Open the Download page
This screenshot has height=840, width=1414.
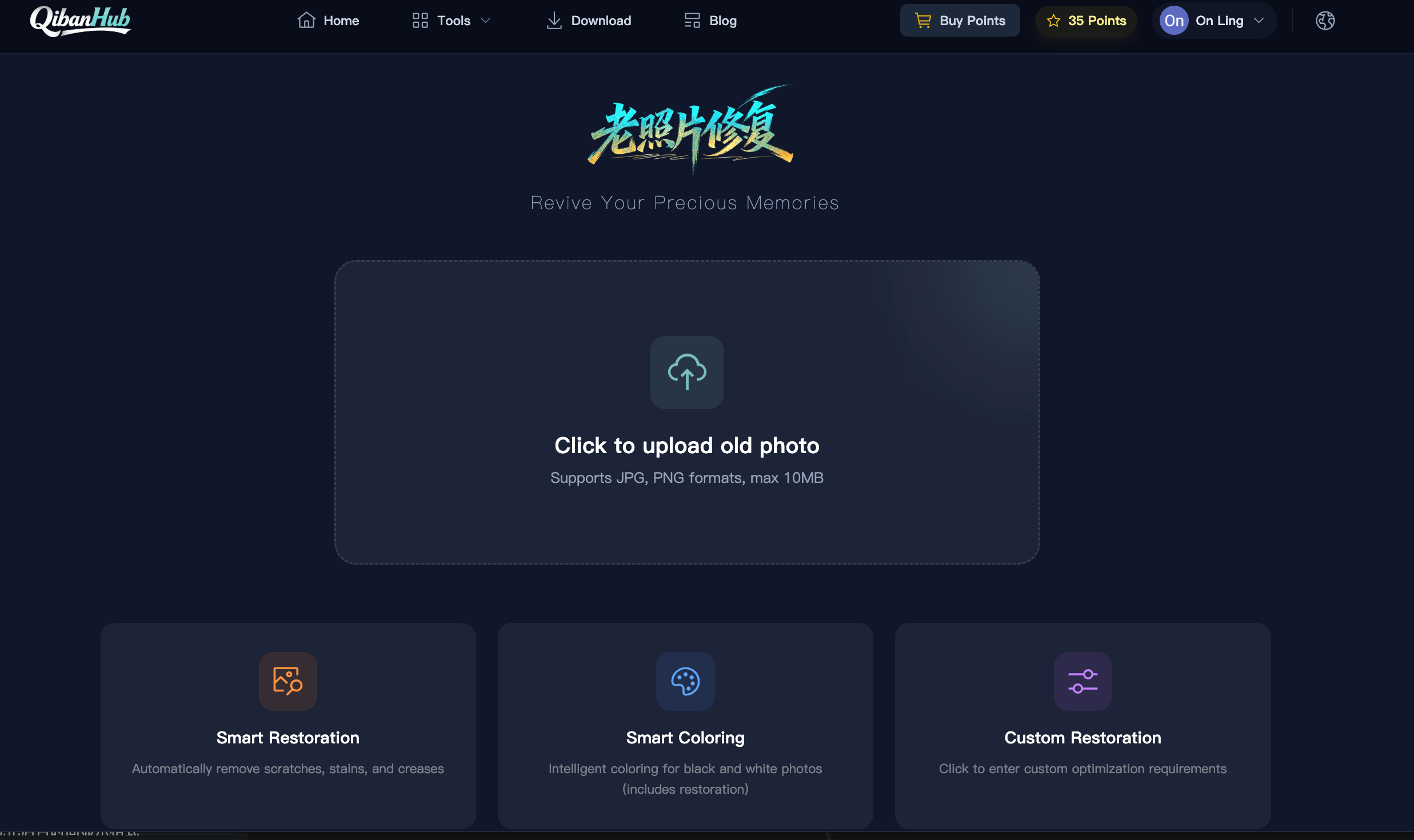(x=589, y=21)
